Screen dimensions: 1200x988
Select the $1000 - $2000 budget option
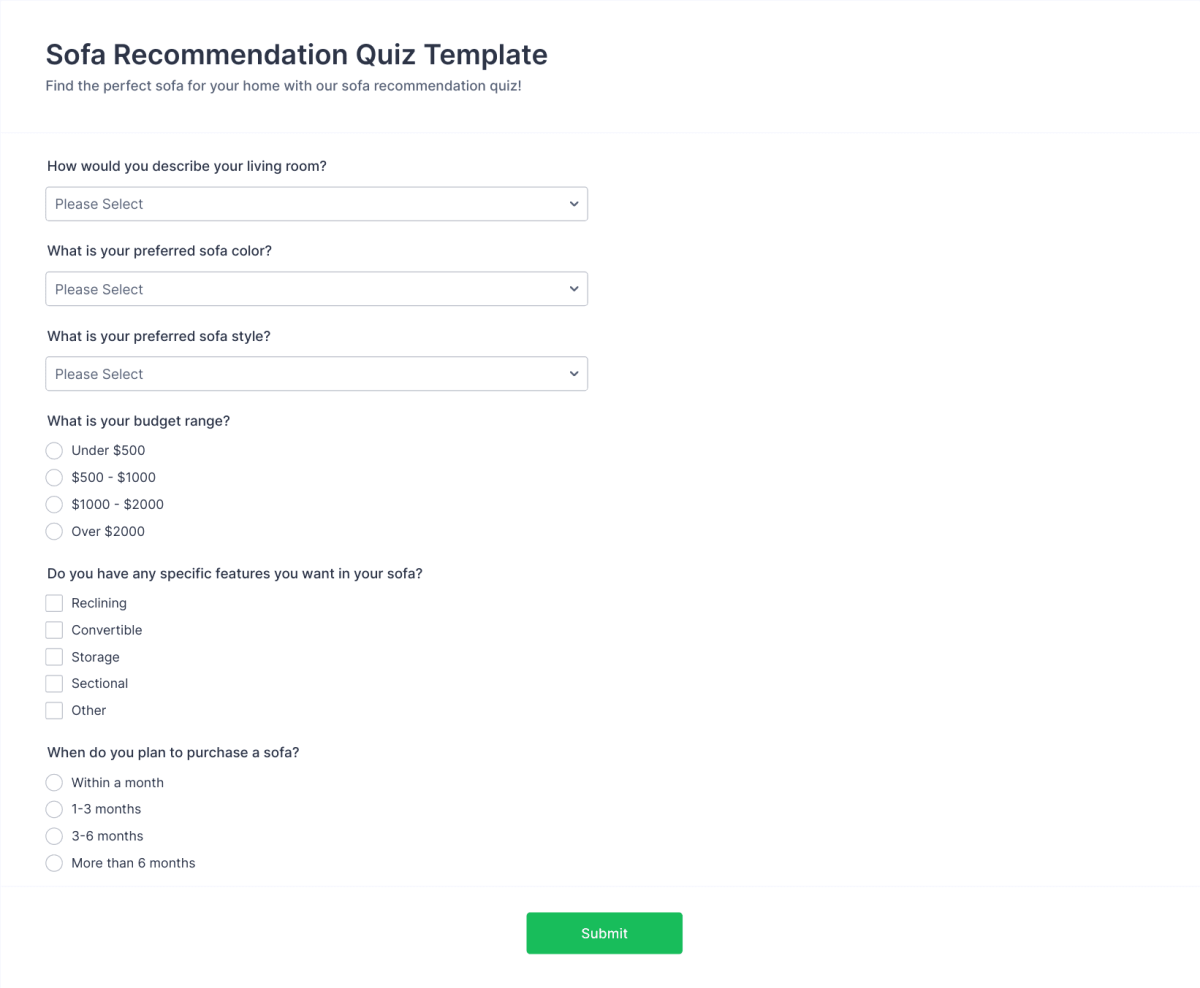click(x=54, y=504)
